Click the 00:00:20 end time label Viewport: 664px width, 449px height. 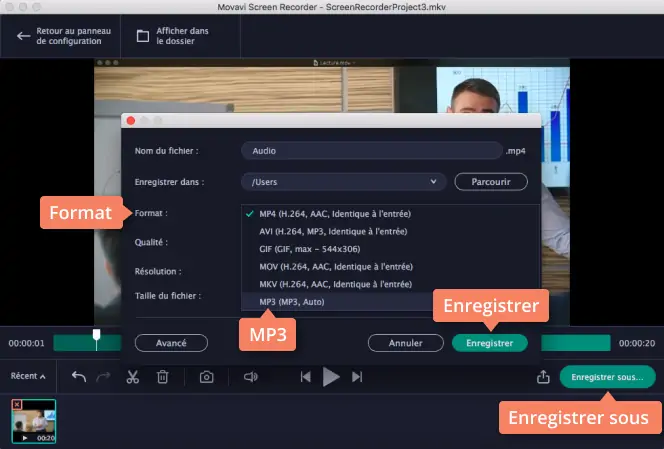pyautogui.click(x=637, y=343)
